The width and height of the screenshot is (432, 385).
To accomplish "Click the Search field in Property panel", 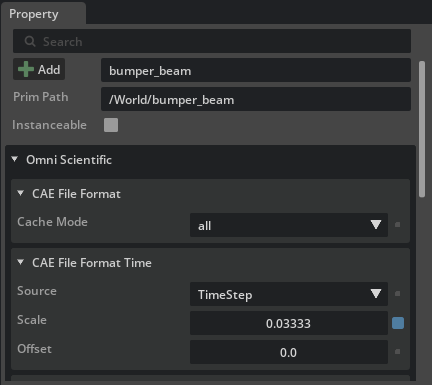I will click(x=212, y=41).
